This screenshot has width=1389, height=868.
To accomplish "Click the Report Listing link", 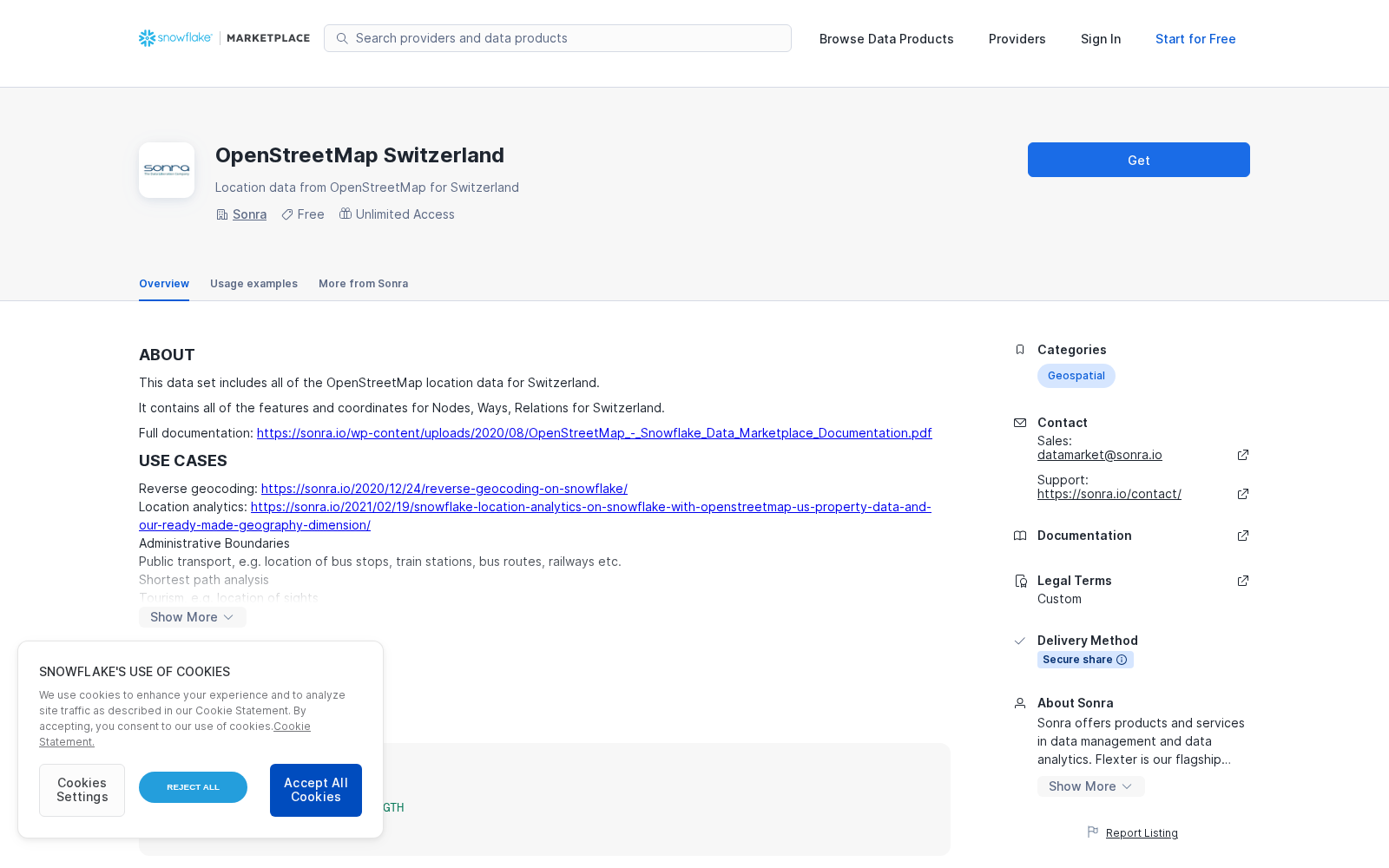I will 1142,833.
